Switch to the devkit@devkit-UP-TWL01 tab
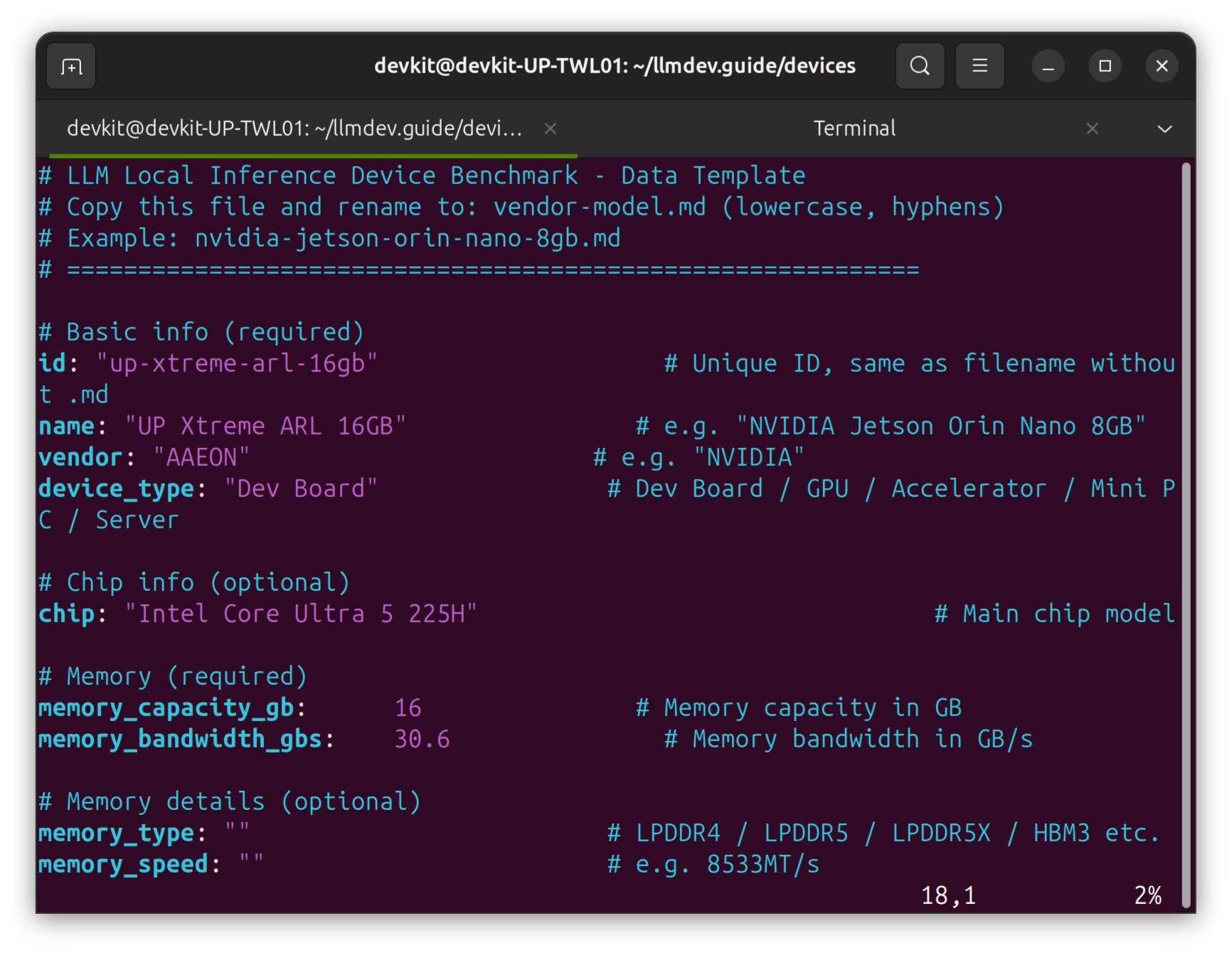Screen dimensions: 1232x953 (294, 129)
